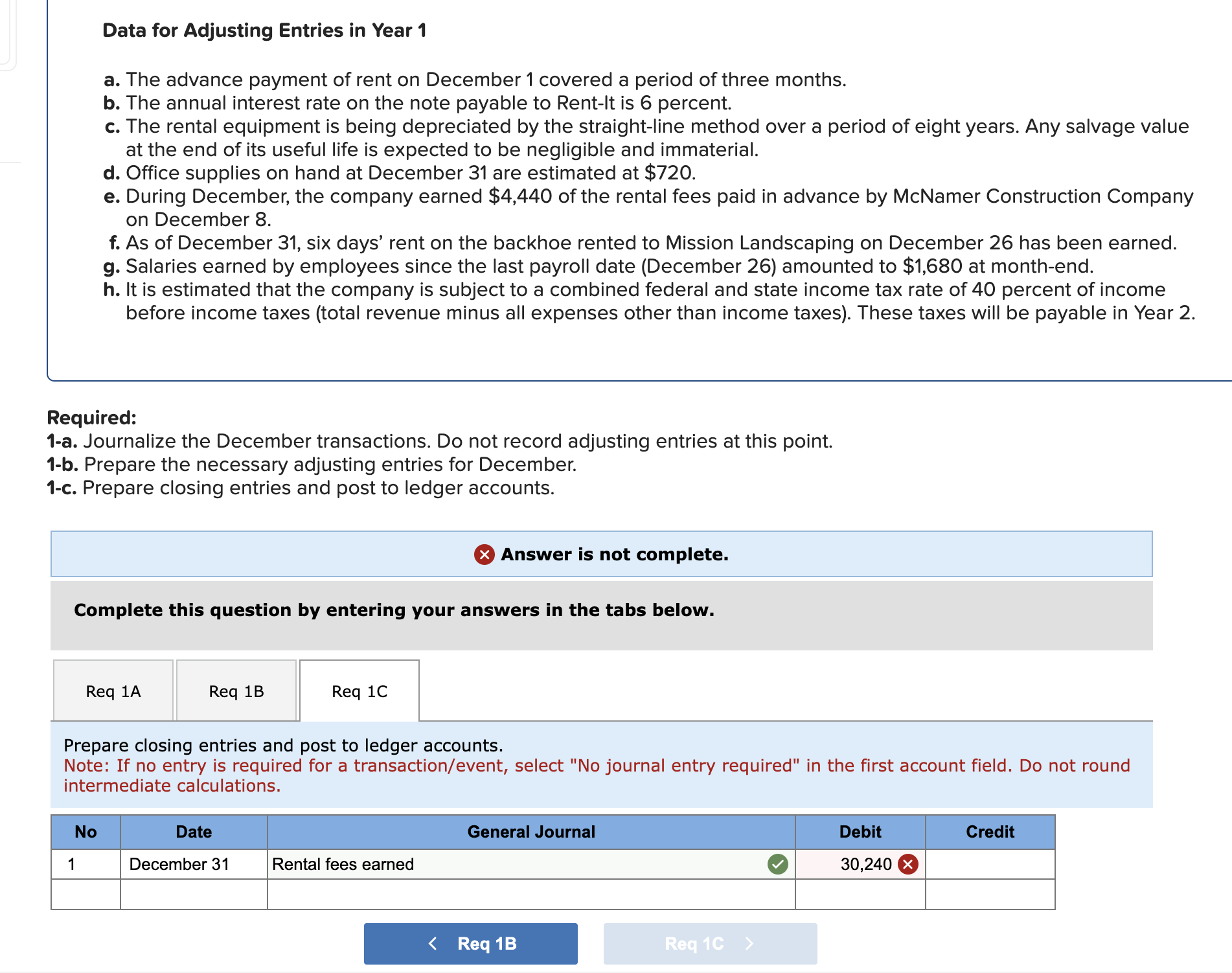Image resolution: width=1232 pixels, height=973 pixels.
Task: Click the 'Data for Adjusting Entries in Year 1' heading
Action: tap(264, 30)
